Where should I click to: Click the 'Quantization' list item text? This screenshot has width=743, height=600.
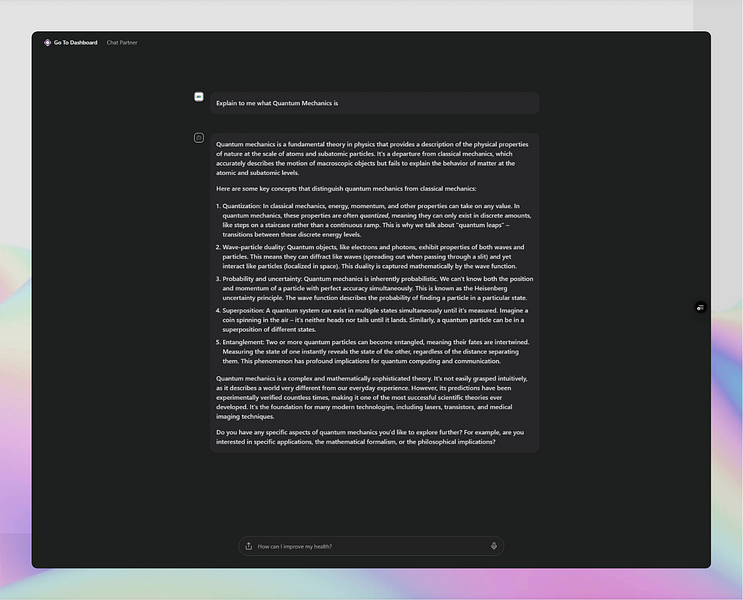[377, 220]
